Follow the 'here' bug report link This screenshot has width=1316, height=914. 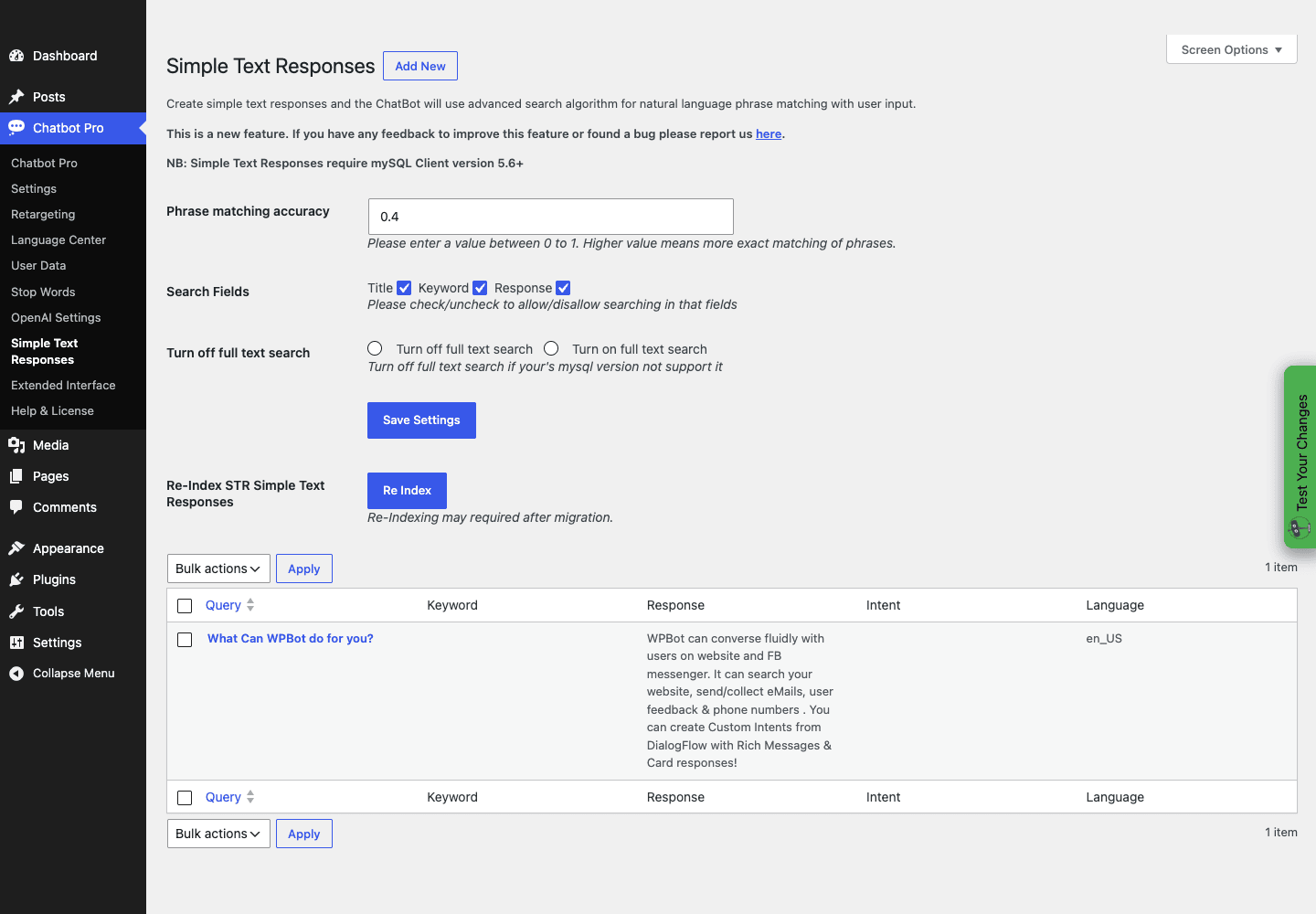click(769, 133)
